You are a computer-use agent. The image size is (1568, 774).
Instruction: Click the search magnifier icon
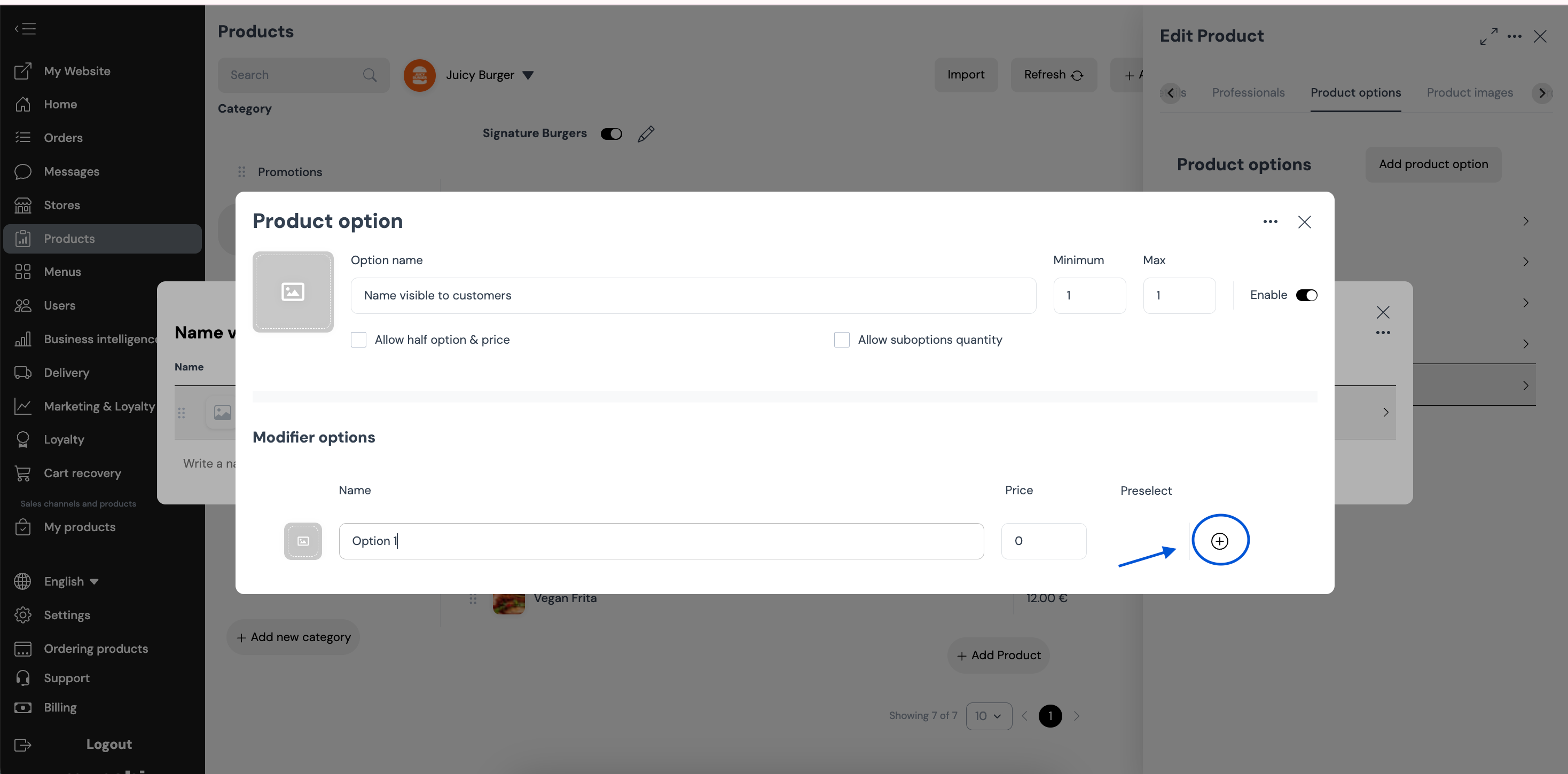point(370,75)
